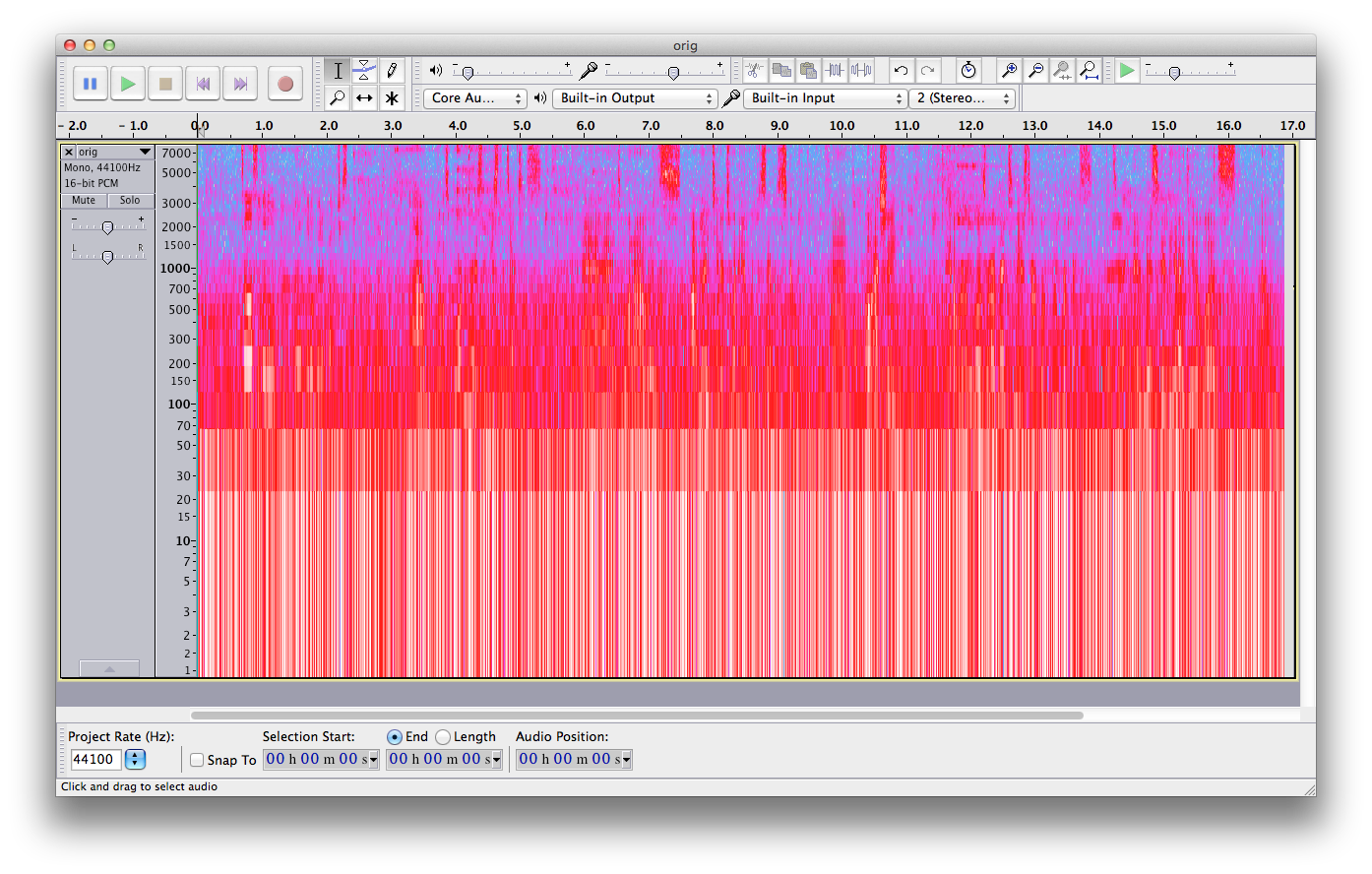Activate the Multi-tool asterisk icon

(x=392, y=98)
